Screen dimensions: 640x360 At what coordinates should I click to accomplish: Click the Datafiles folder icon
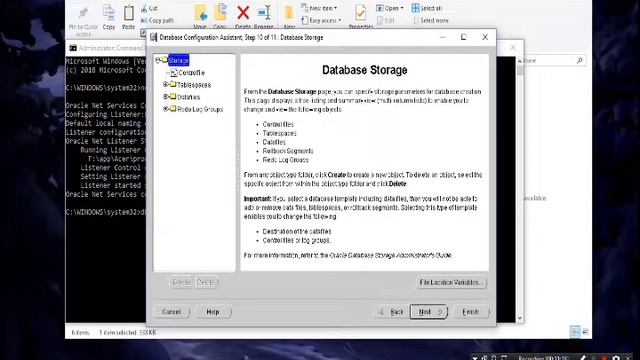pyautogui.click(x=173, y=97)
